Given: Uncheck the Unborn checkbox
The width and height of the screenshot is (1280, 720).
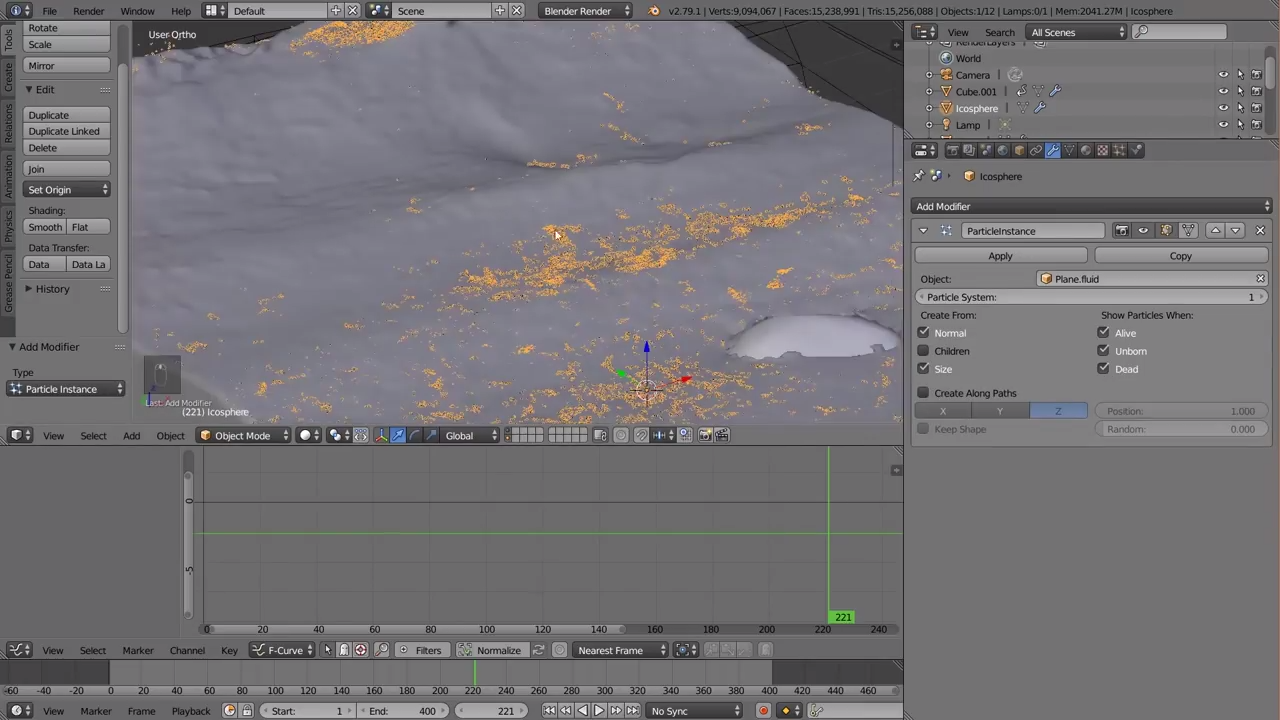Looking at the screenshot, I should (1103, 350).
